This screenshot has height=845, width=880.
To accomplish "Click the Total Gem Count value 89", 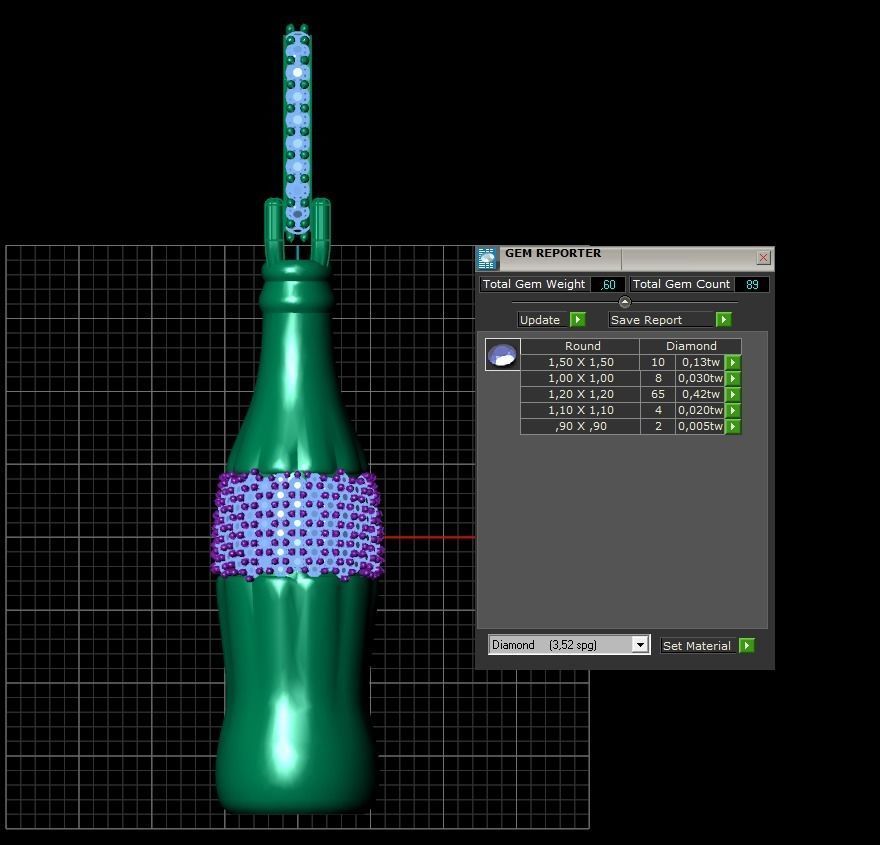I will [x=752, y=284].
